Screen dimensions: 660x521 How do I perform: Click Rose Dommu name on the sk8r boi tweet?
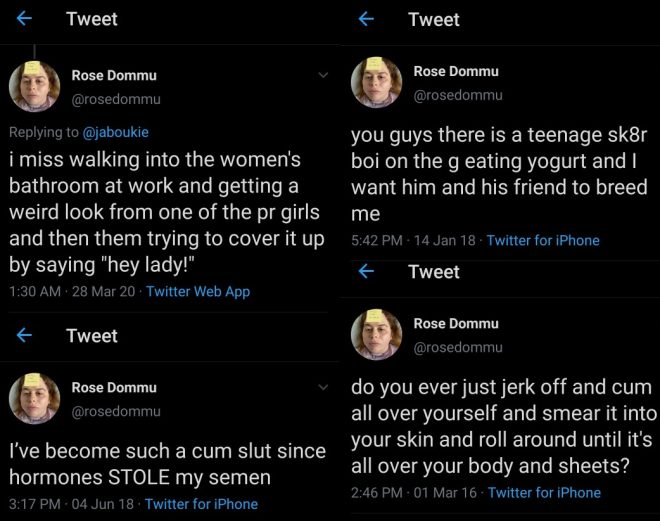click(x=456, y=71)
